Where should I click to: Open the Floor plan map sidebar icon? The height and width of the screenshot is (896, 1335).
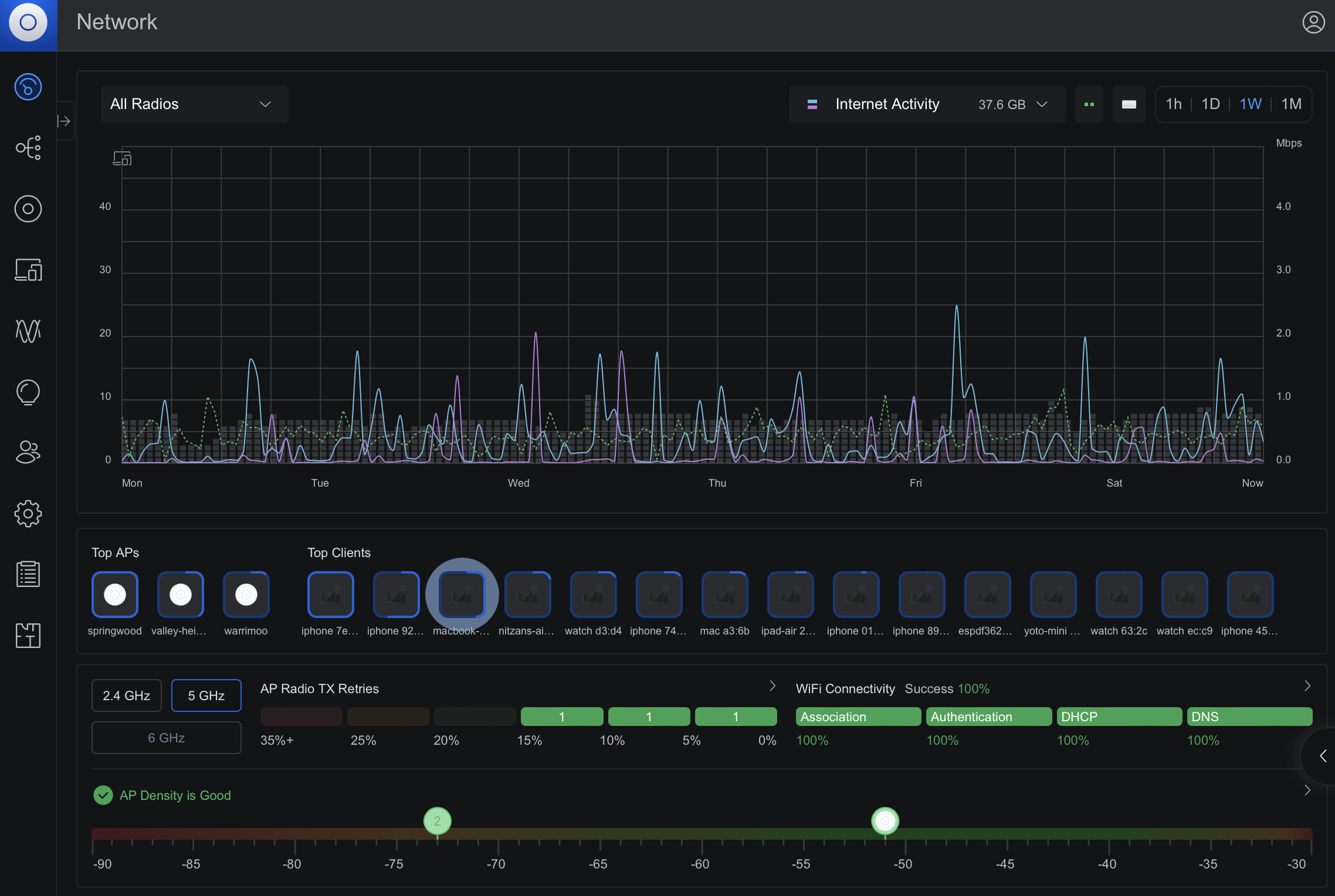(28, 636)
